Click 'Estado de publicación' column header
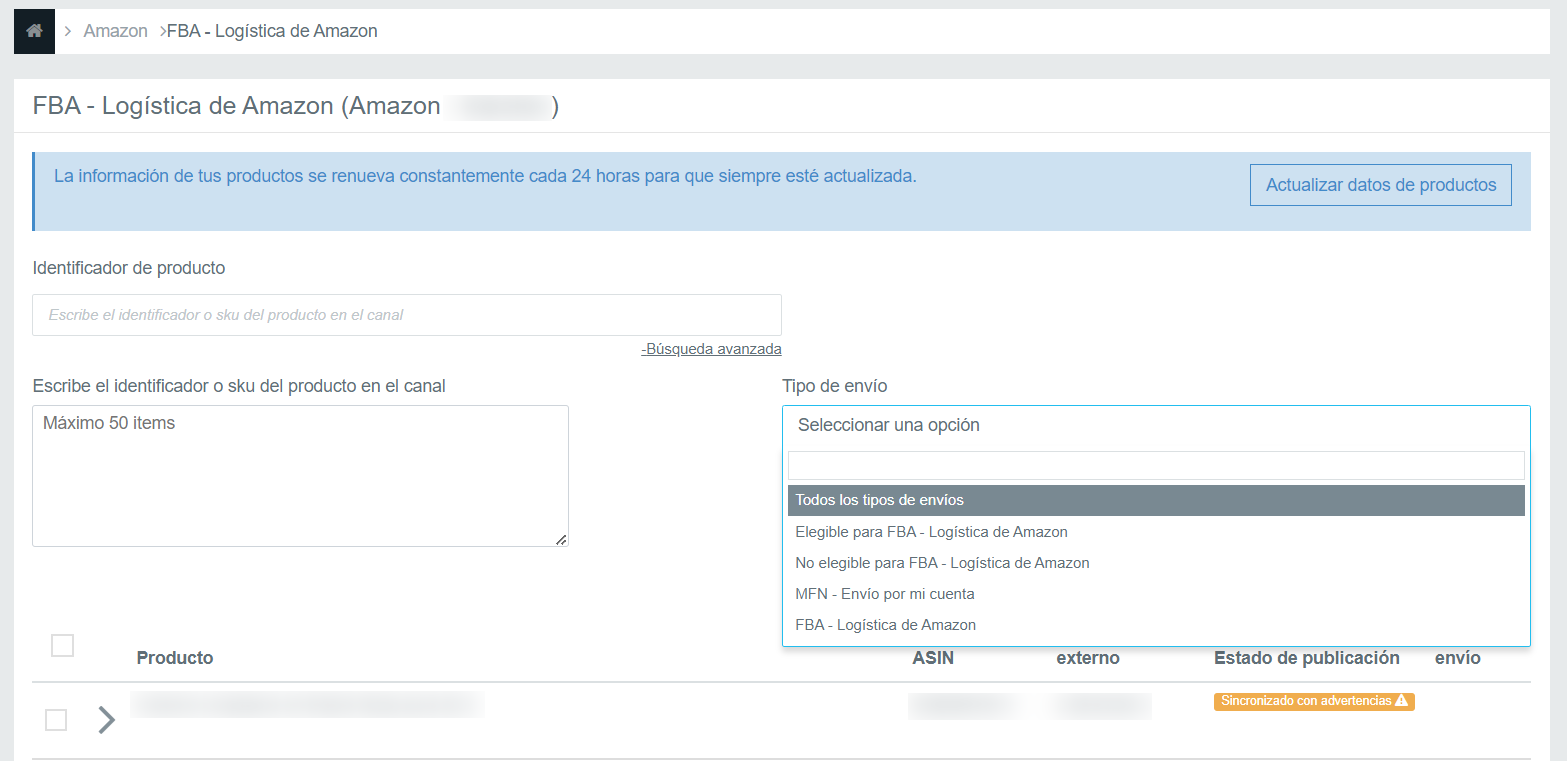The height and width of the screenshot is (761, 1567). pos(1307,658)
